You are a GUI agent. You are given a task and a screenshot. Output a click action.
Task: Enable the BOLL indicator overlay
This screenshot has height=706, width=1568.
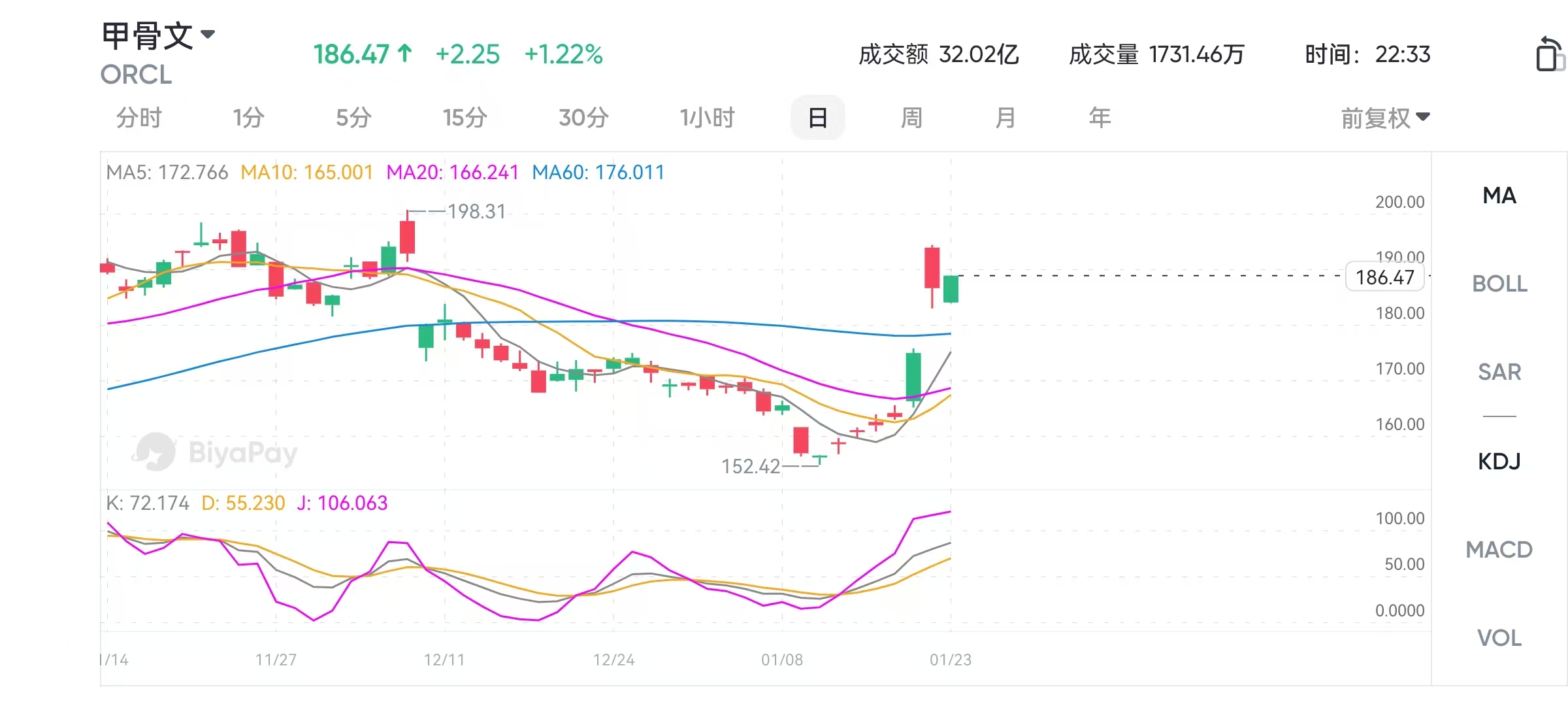point(1499,284)
